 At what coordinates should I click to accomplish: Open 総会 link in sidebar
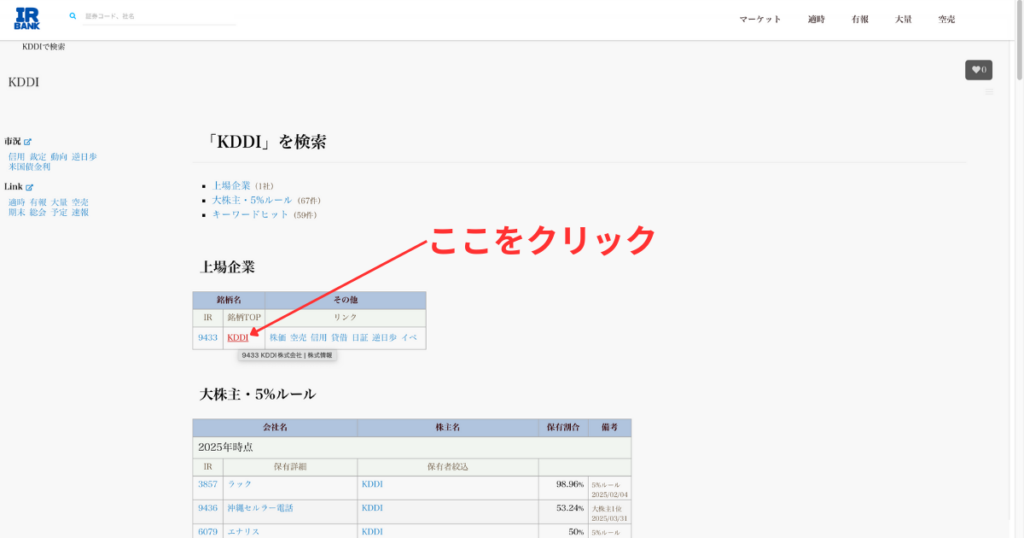point(38,212)
